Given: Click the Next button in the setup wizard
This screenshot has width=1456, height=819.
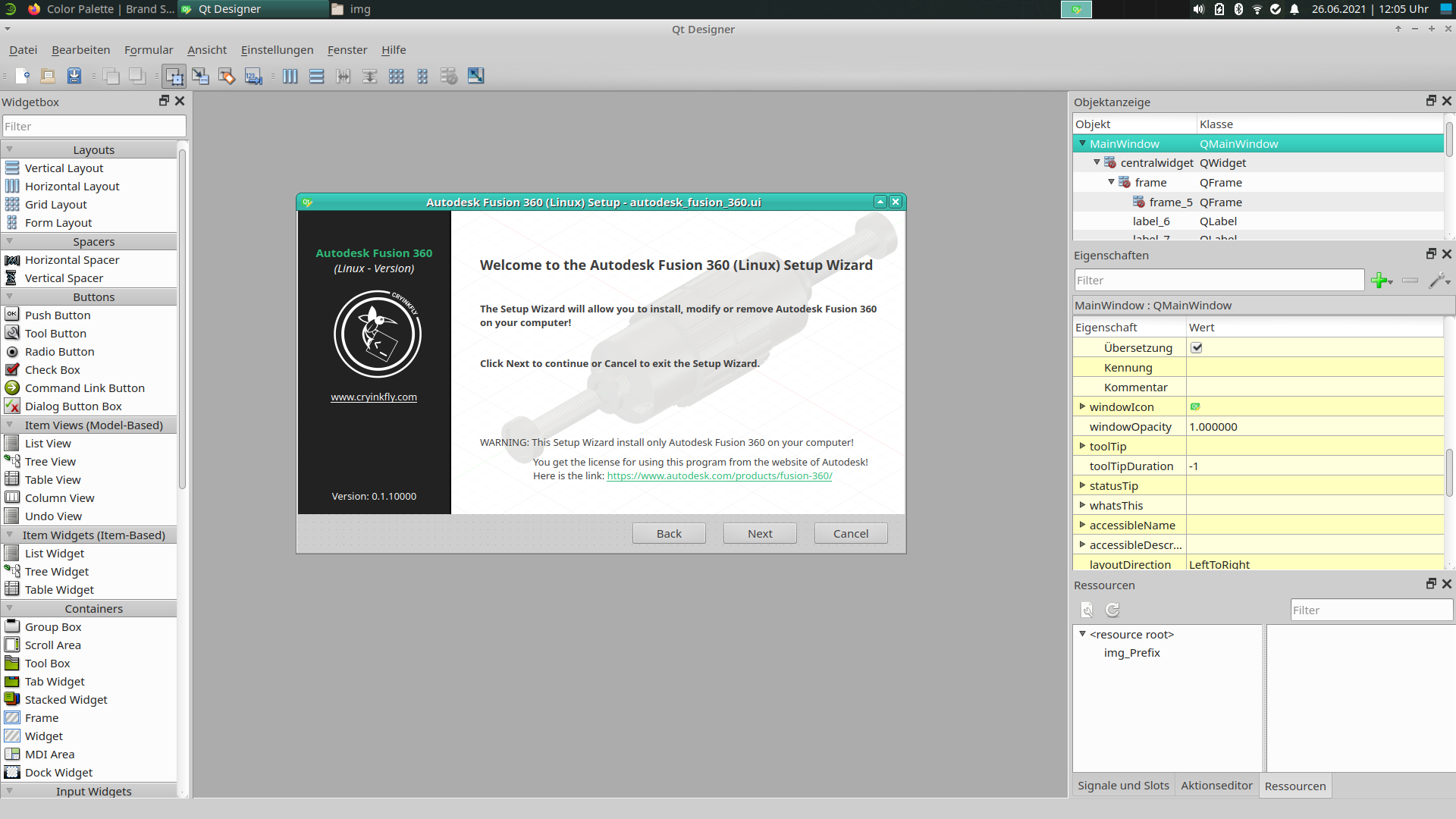Looking at the screenshot, I should pos(759,533).
